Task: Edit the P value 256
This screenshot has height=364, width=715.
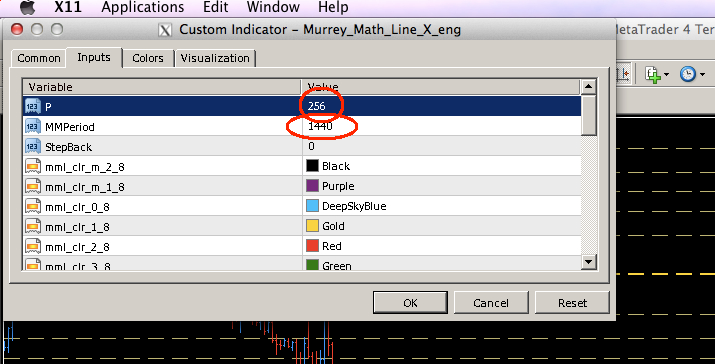Action: coord(441,106)
